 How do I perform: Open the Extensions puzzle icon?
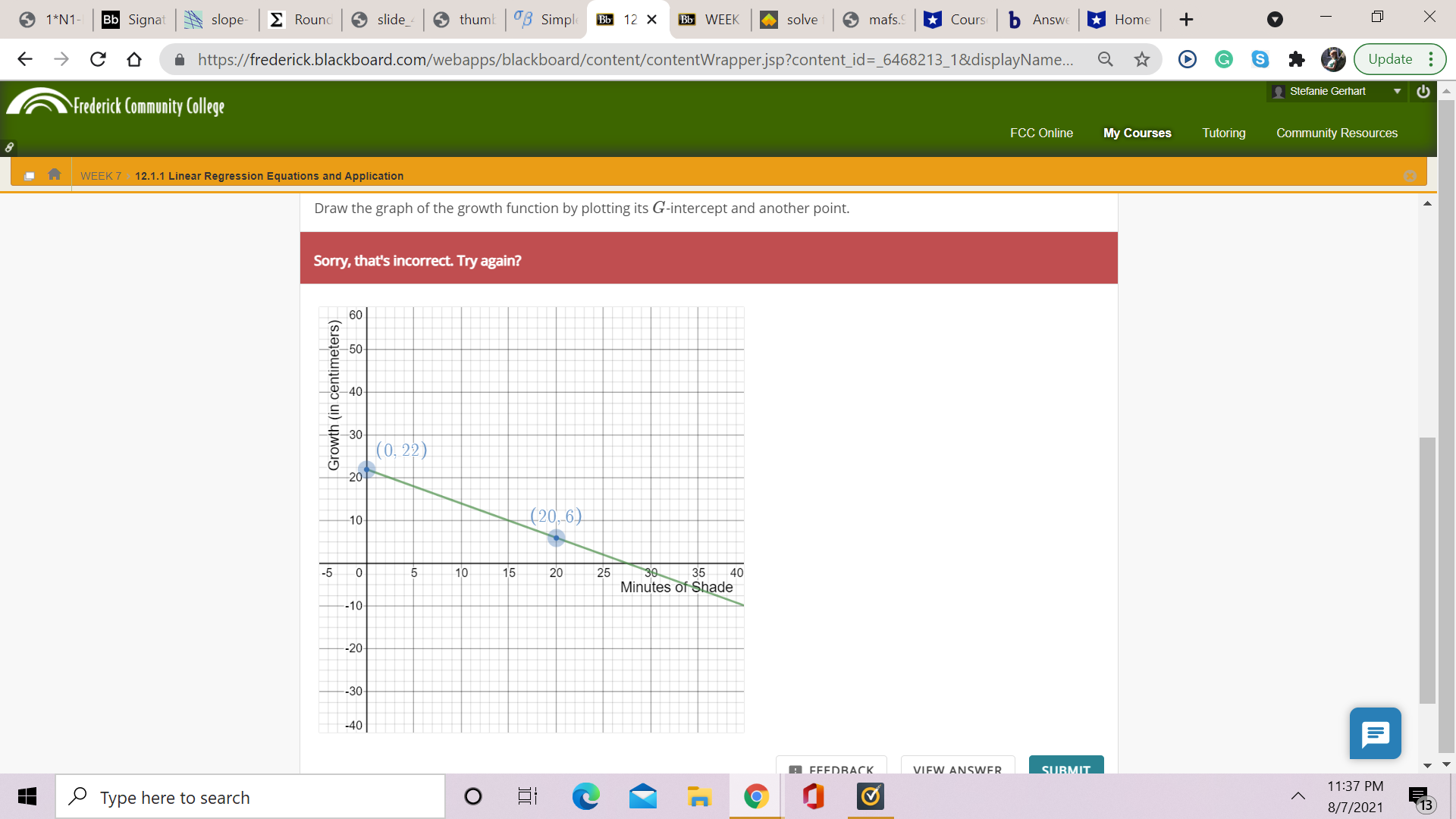(x=1297, y=59)
